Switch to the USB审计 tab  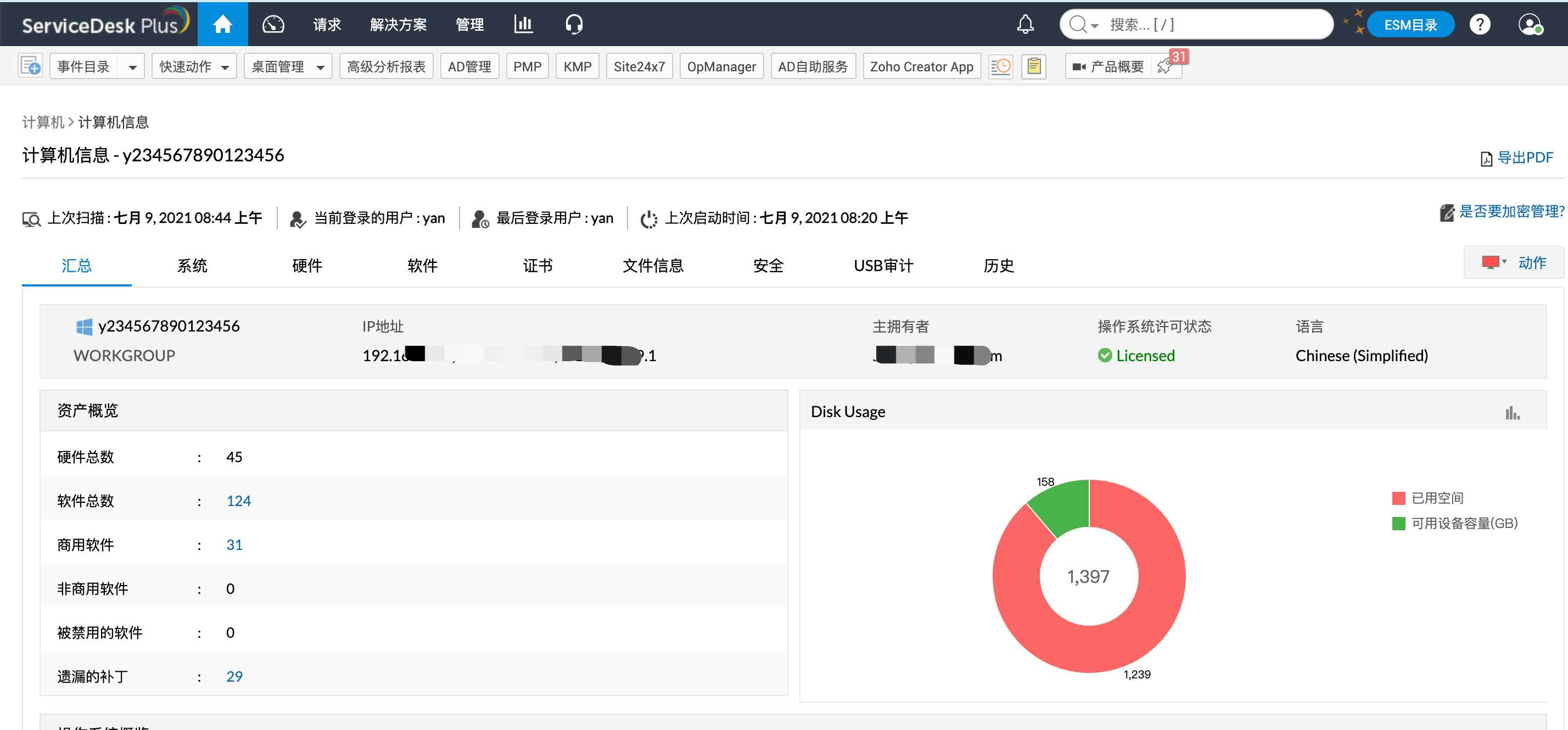coord(883,266)
